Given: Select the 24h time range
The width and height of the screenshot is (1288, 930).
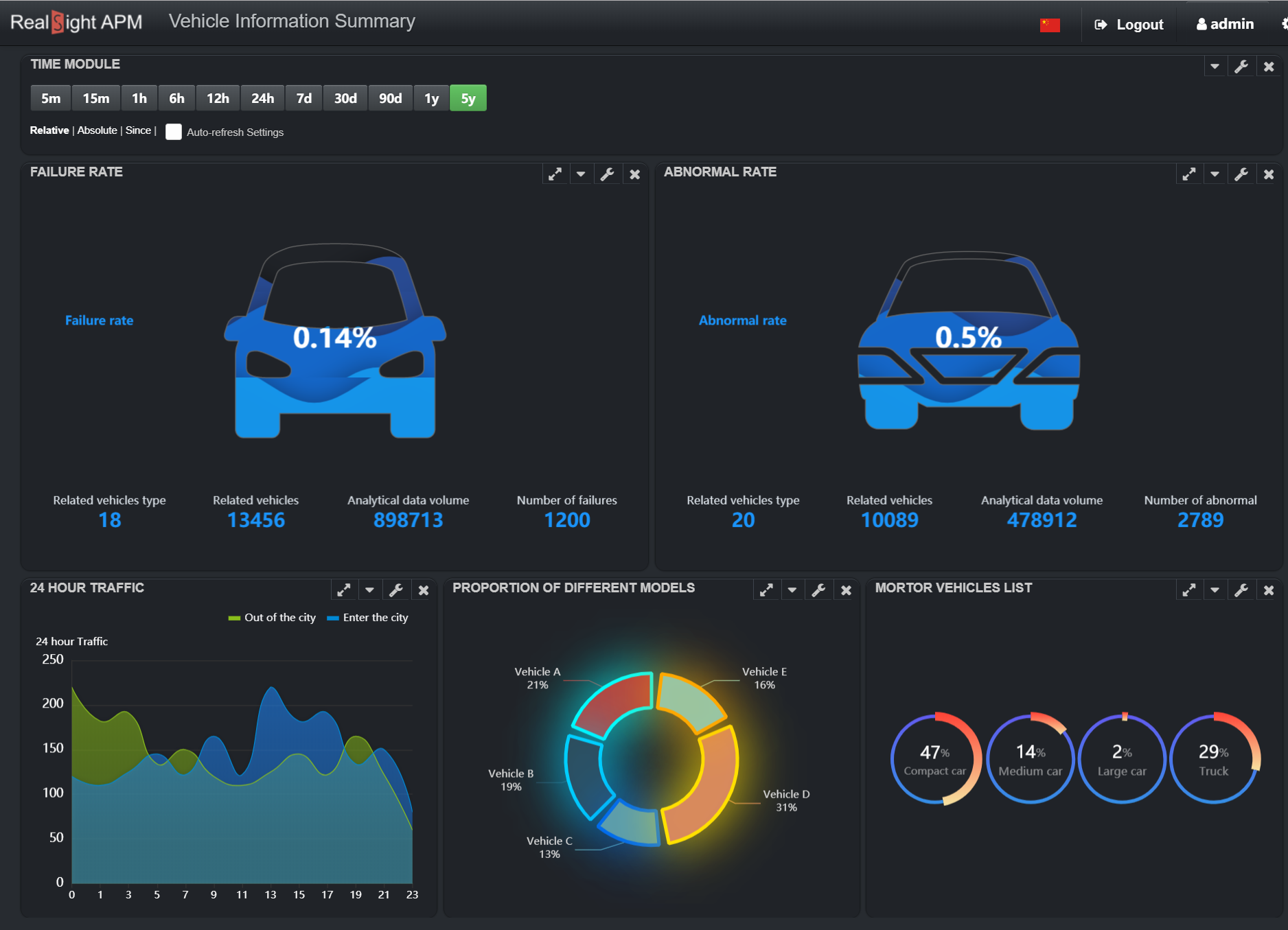Looking at the screenshot, I should pos(262,98).
